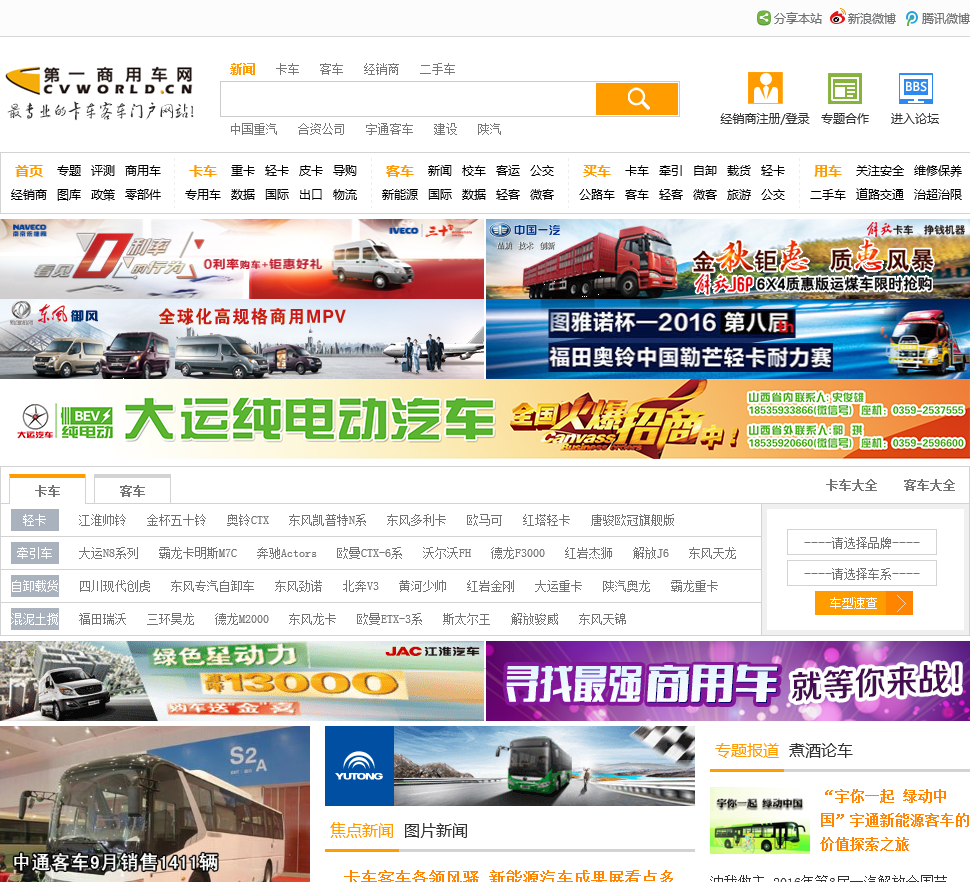
Task: Open 图库 in main navigation
Action: pyautogui.click(x=69, y=195)
